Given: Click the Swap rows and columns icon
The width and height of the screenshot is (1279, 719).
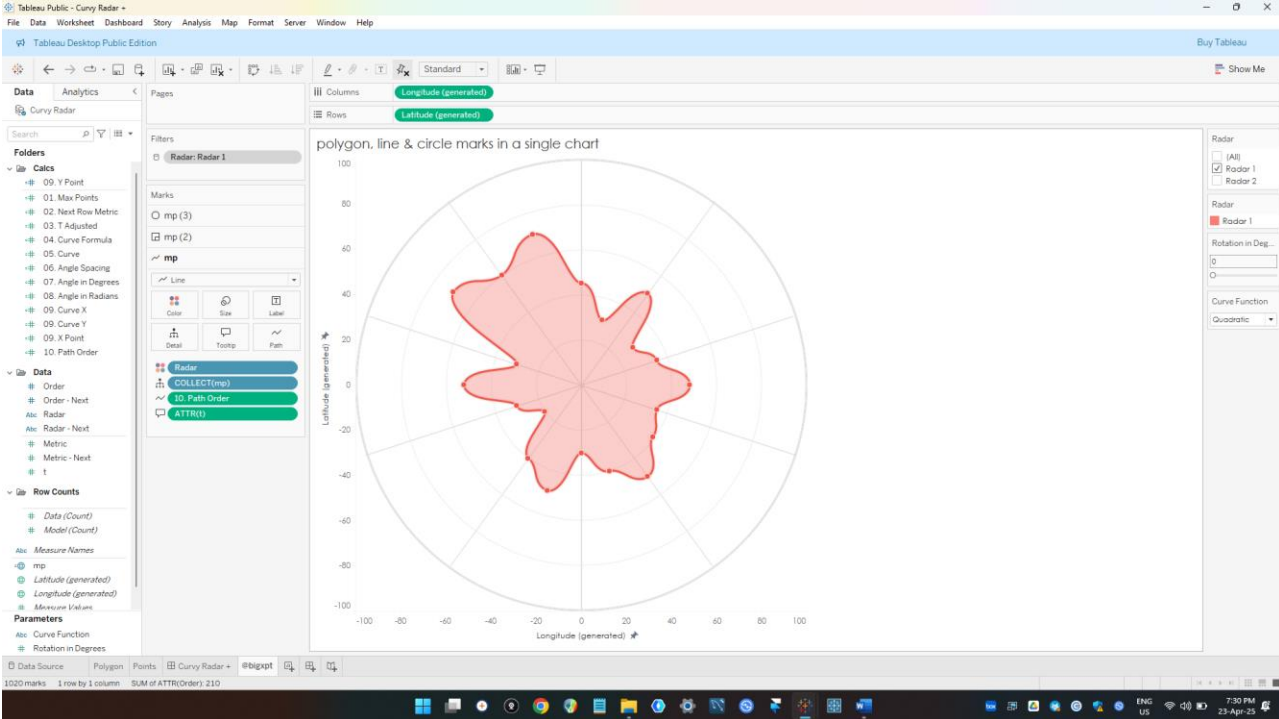Looking at the screenshot, I should tap(254, 70).
